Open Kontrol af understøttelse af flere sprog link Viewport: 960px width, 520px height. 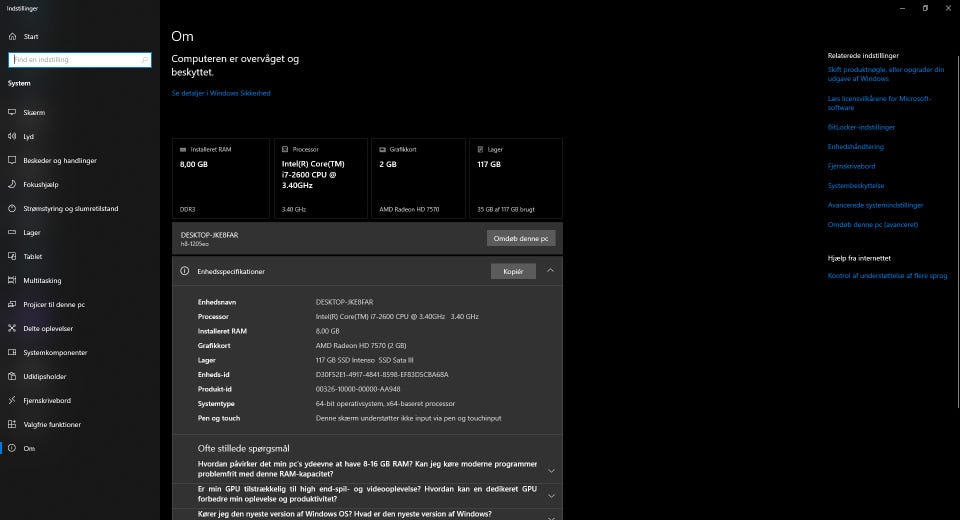point(887,276)
